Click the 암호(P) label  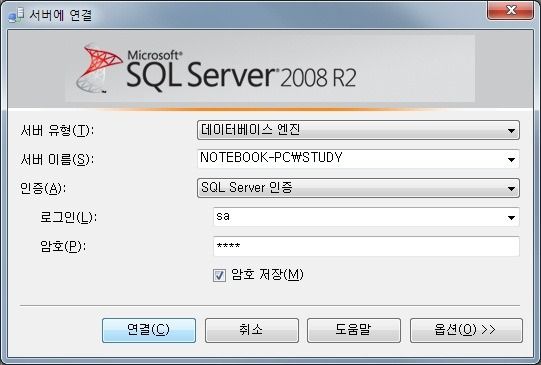click(x=63, y=246)
